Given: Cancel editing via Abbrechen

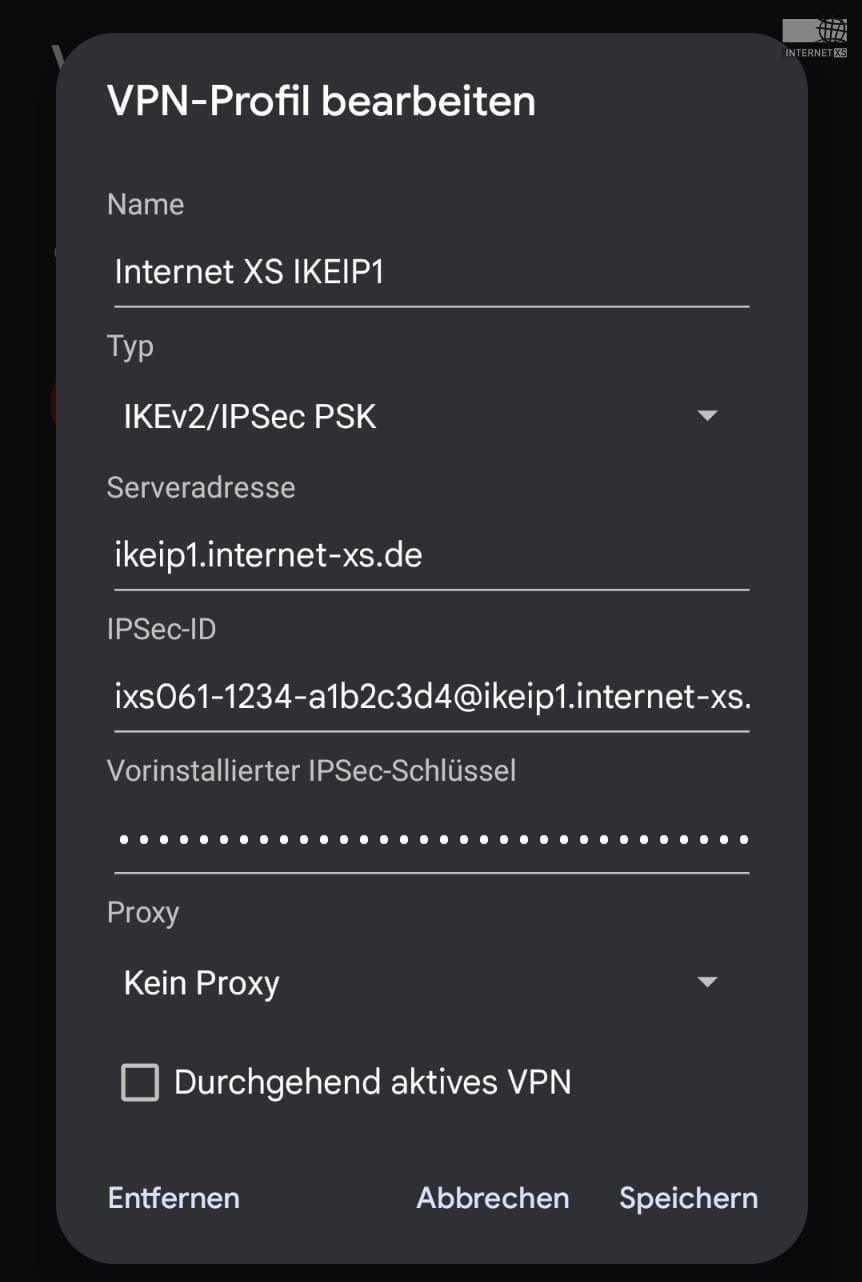Looking at the screenshot, I should (x=493, y=1198).
